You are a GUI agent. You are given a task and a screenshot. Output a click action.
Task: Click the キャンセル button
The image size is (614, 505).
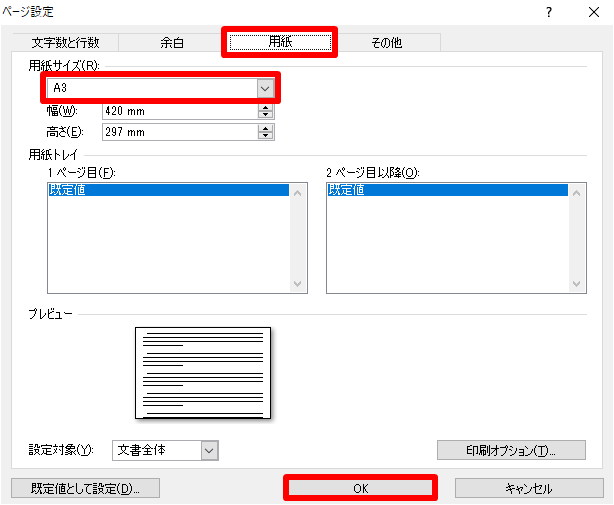[x=529, y=489]
